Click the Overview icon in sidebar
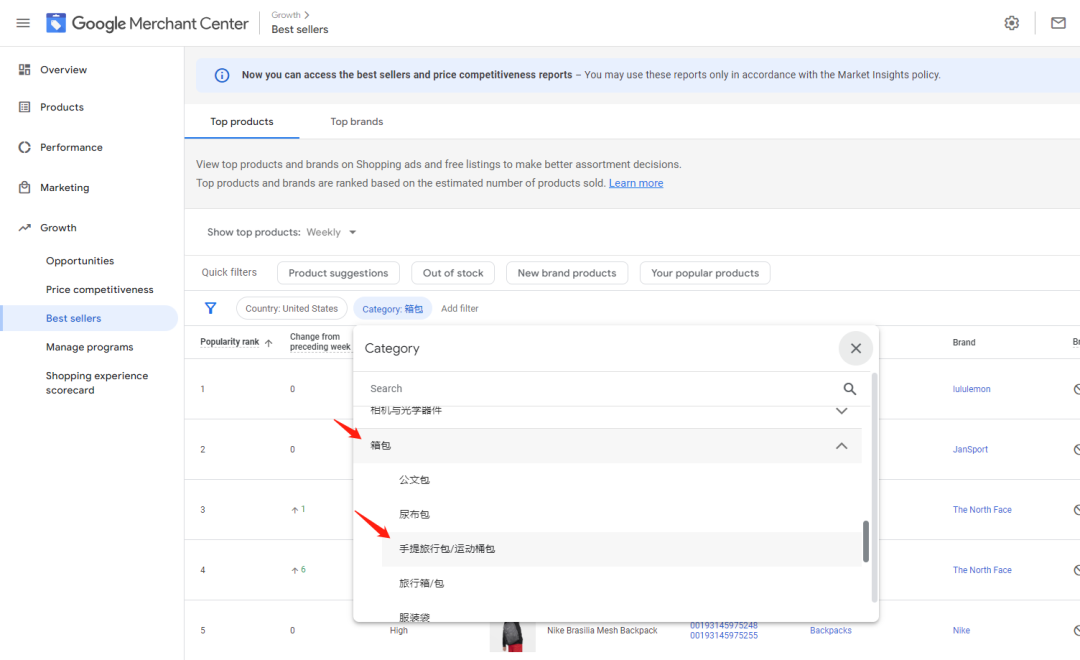Viewport: 1080px width, 660px height. (25, 70)
